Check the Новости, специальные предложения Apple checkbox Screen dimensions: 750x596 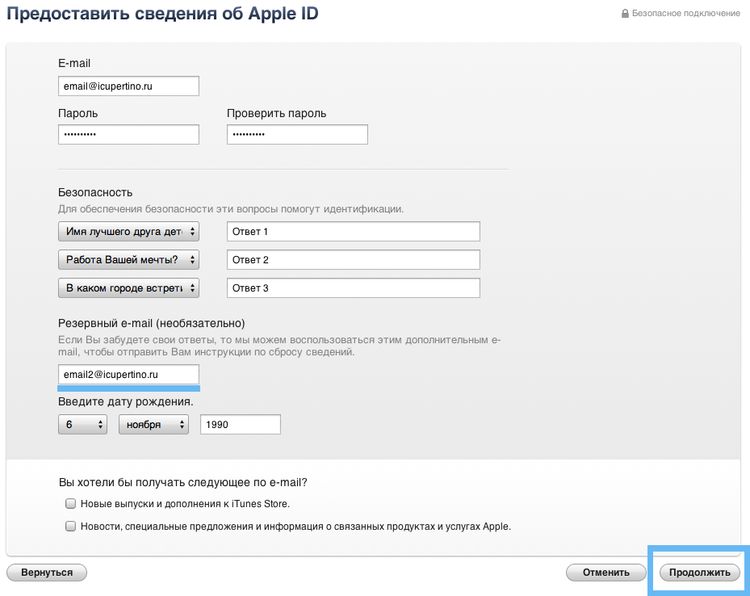click(70, 526)
